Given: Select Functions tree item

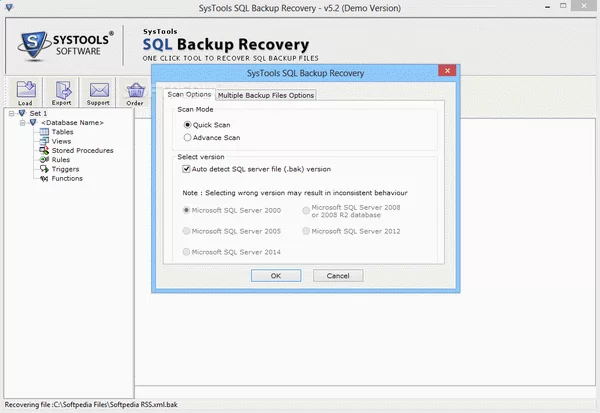Looking at the screenshot, I should (67, 178).
